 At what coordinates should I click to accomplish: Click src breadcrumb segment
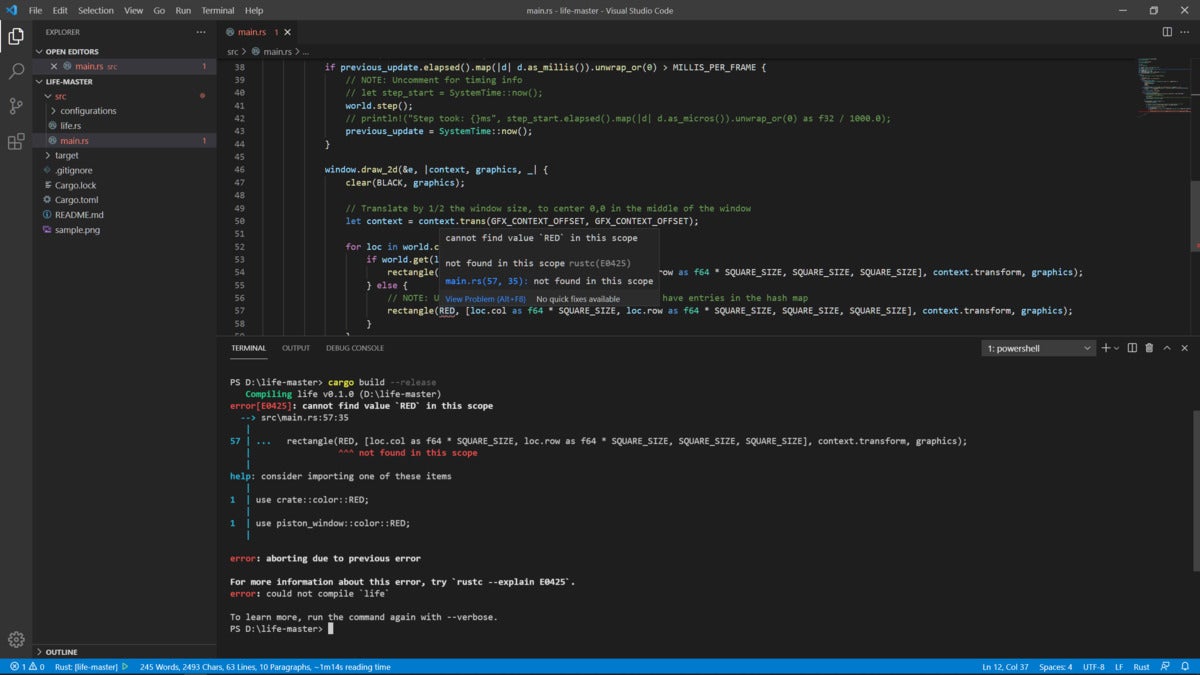(232, 51)
